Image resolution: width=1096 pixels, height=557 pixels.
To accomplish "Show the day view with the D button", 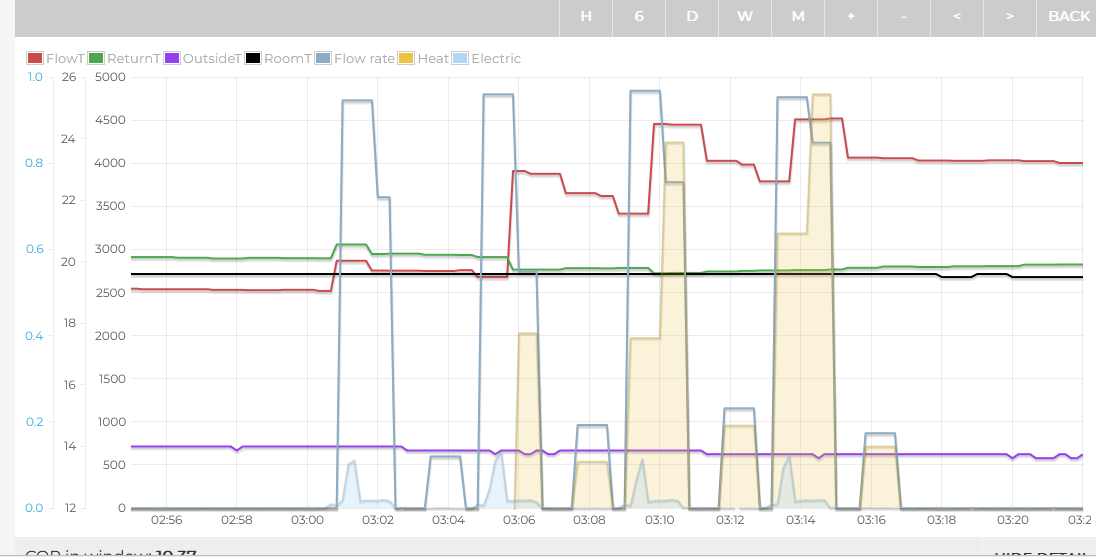I will coord(692,17).
